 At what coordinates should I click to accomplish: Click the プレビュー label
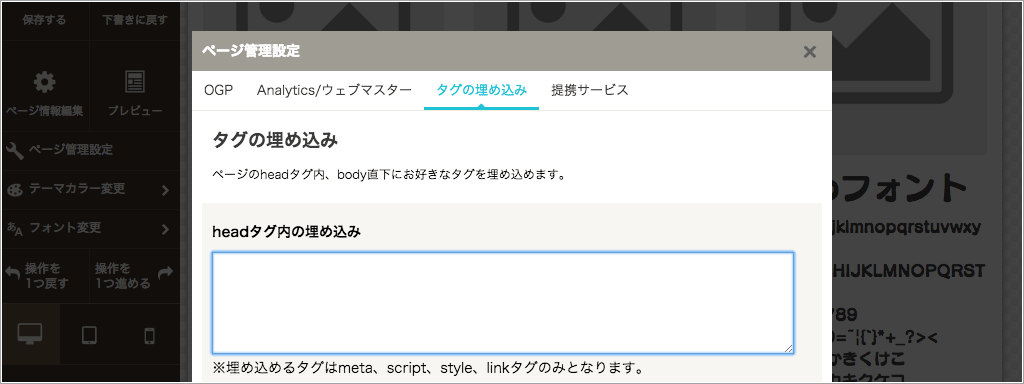coord(135,110)
